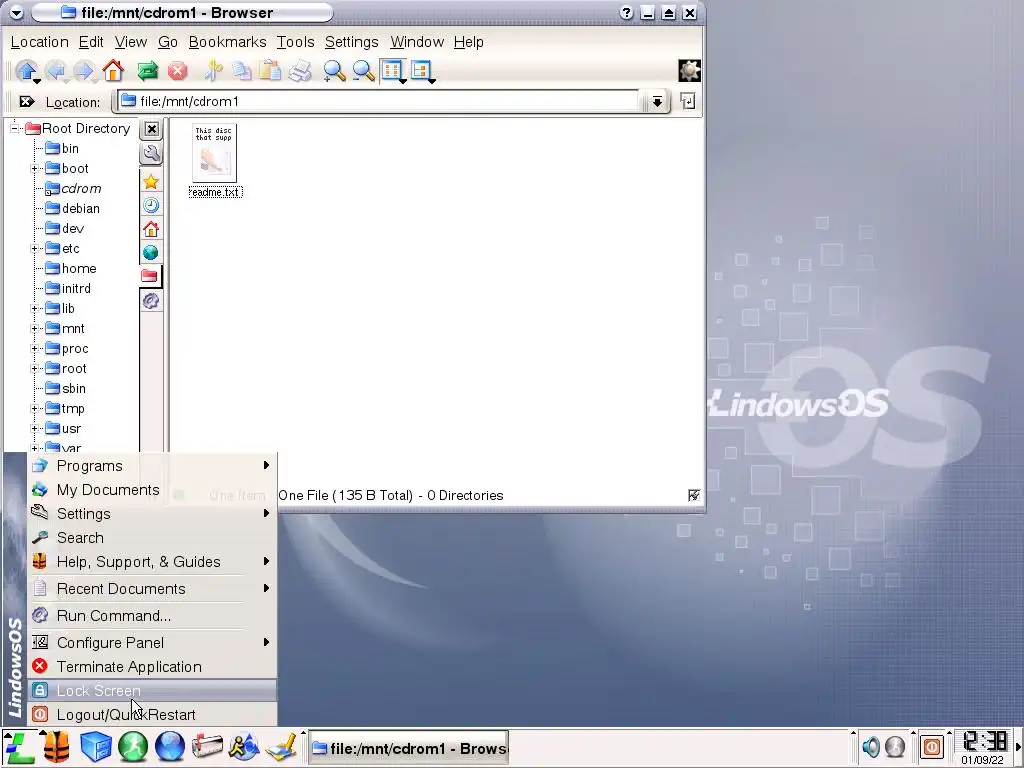This screenshot has width=1024, height=768.
Task: Click the L launch button on panel
Action: [x=20, y=748]
